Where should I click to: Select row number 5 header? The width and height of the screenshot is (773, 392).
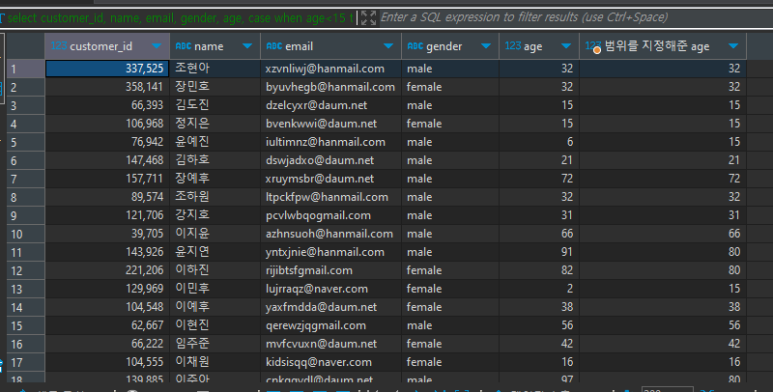click(26, 142)
